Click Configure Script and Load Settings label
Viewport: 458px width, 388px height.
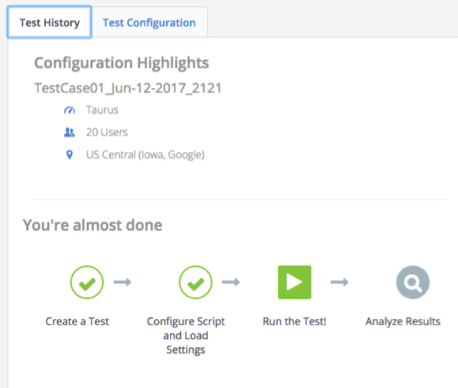pyautogui.click(x=186, y=335)
